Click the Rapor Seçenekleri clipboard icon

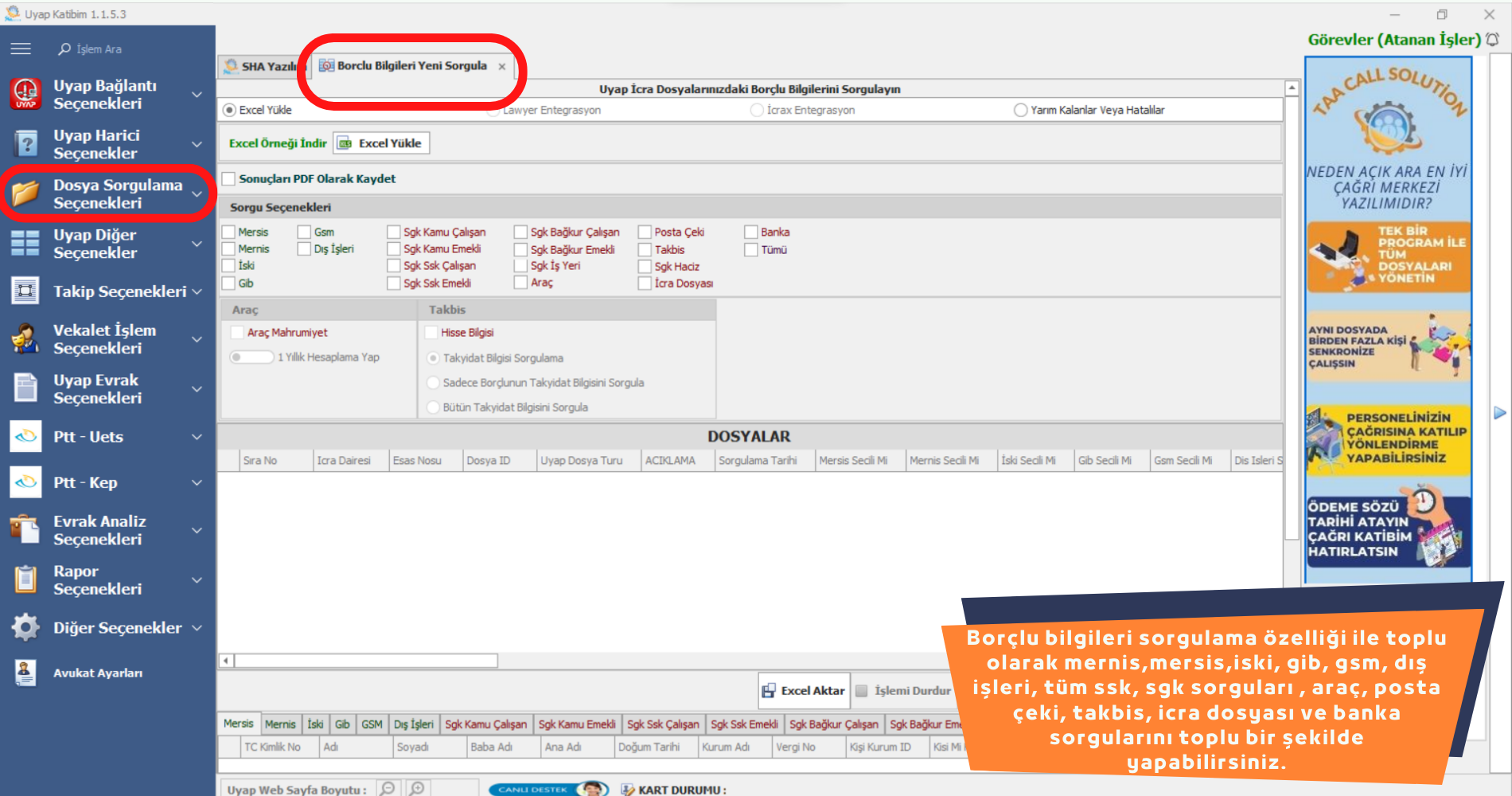pyautogui.click(x=25, y=579)
